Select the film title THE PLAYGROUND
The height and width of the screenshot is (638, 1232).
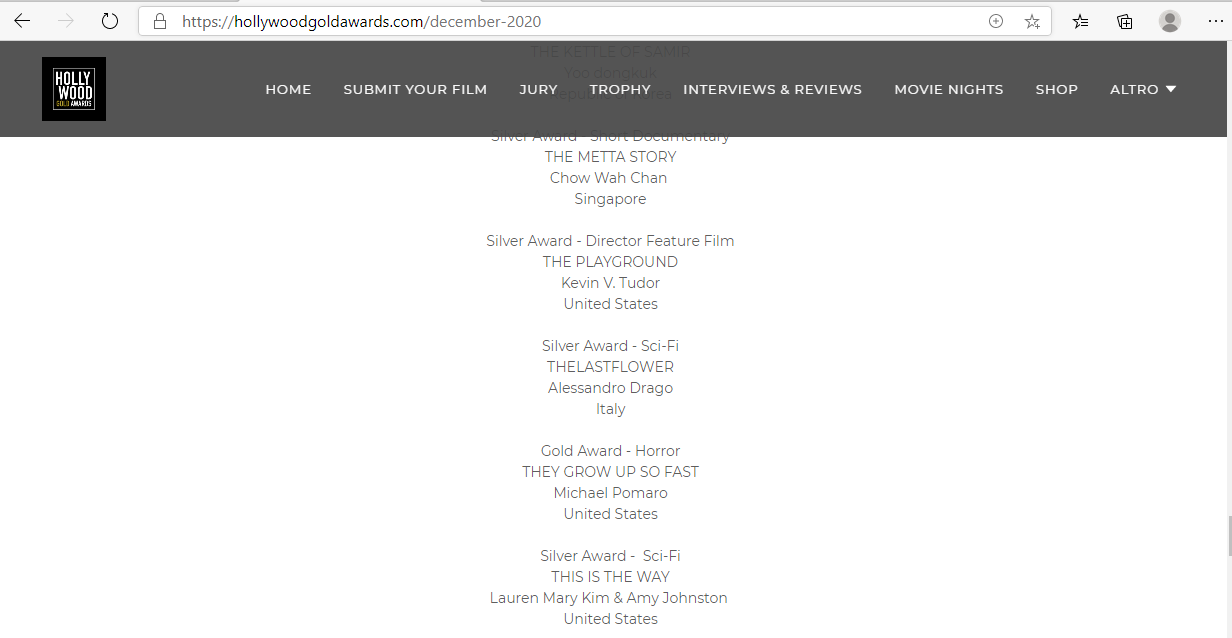[610, 262]
